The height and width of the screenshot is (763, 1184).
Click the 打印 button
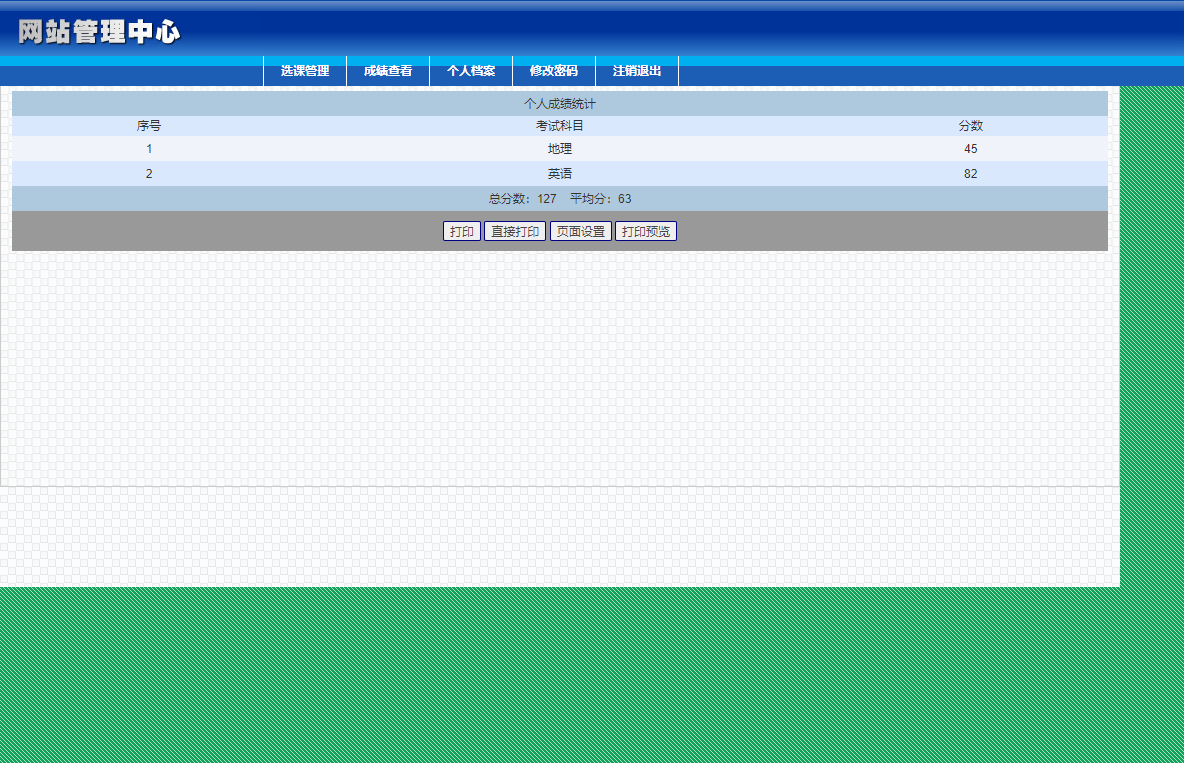(x=461, y=231)
